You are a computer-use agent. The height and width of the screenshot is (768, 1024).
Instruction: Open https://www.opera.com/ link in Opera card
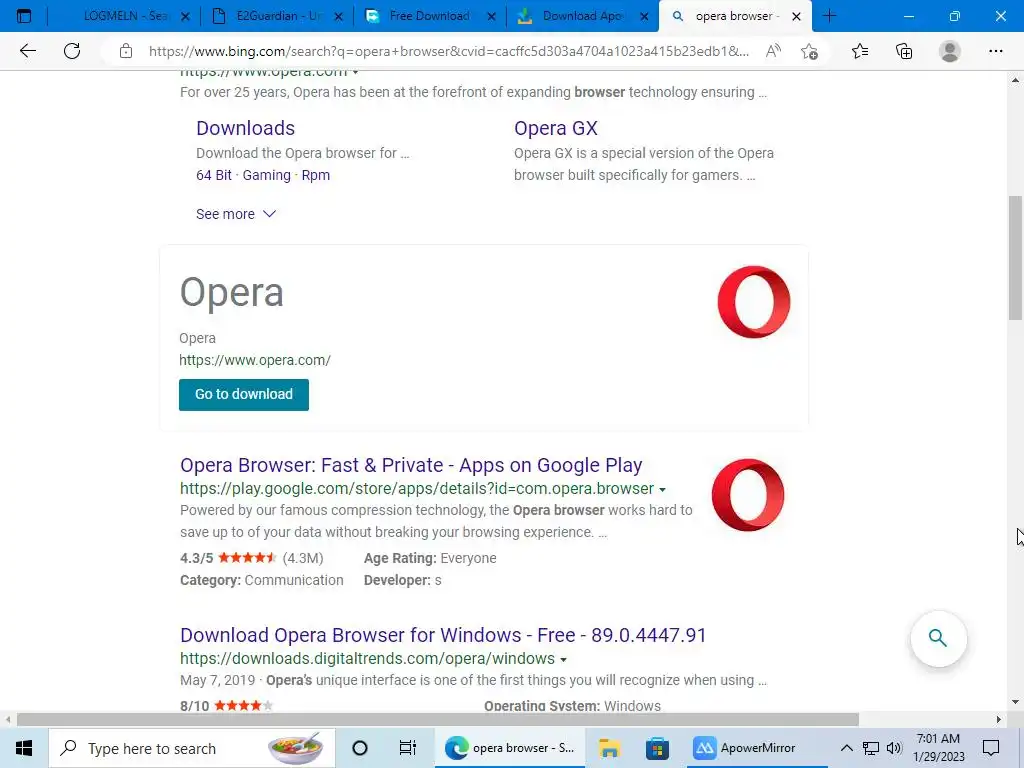pyautogui.click(x=255, y=360)
